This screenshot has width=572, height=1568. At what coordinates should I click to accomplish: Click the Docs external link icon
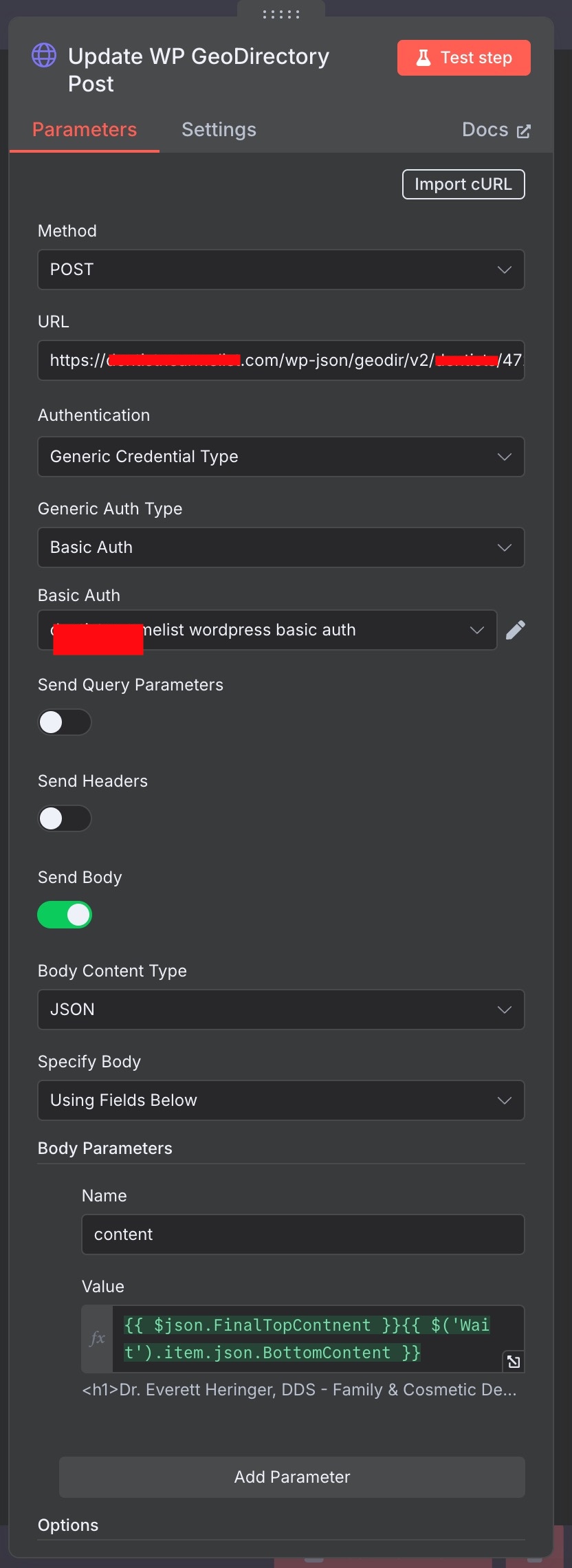[524, 131]
